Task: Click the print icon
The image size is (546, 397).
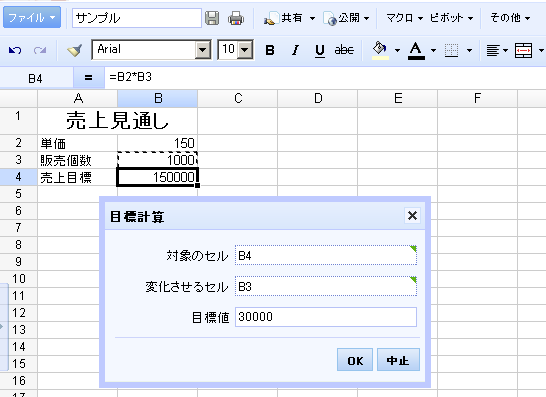Action: click(236, 18)
